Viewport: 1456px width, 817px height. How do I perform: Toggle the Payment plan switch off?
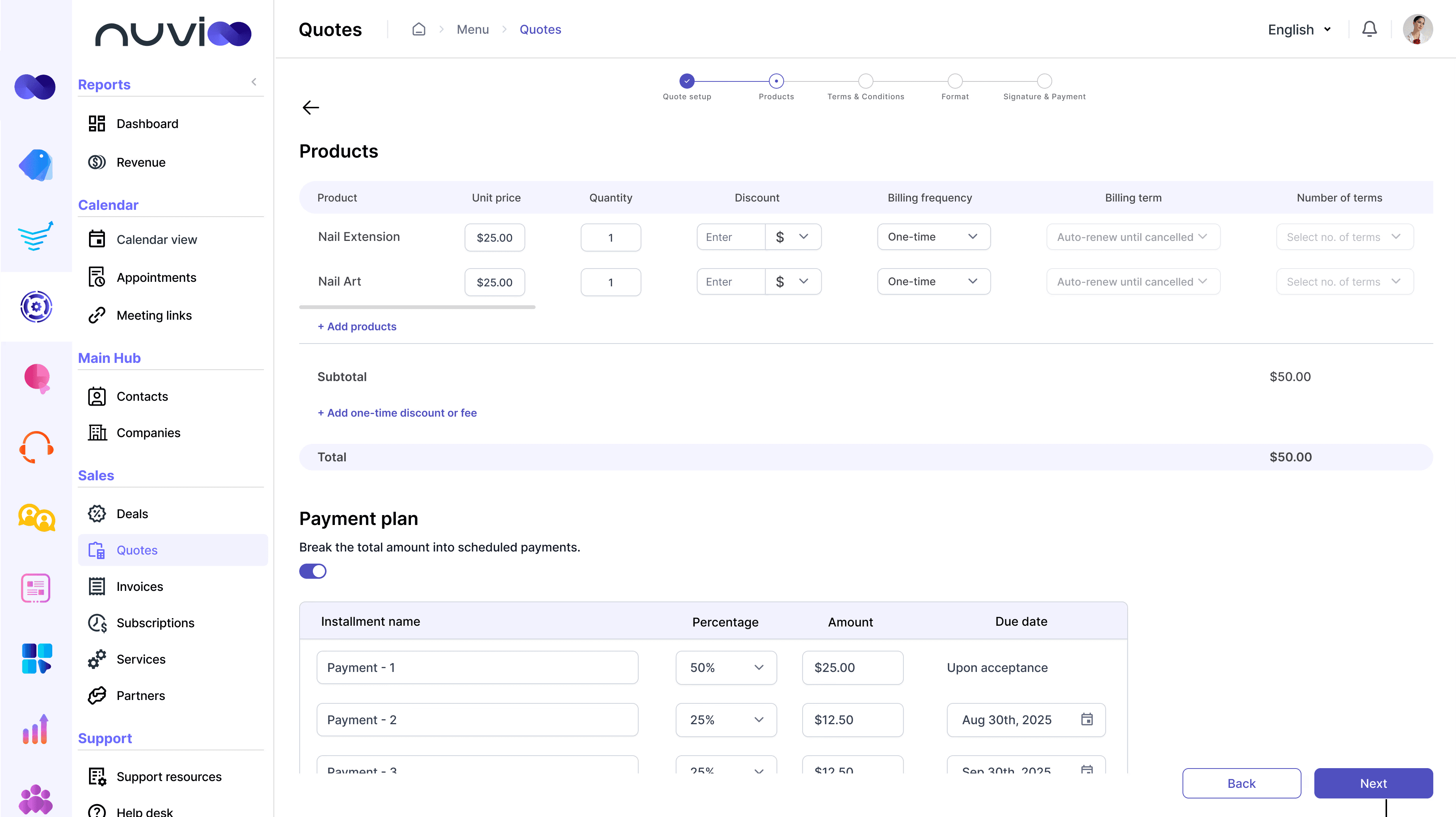[312, 571]
